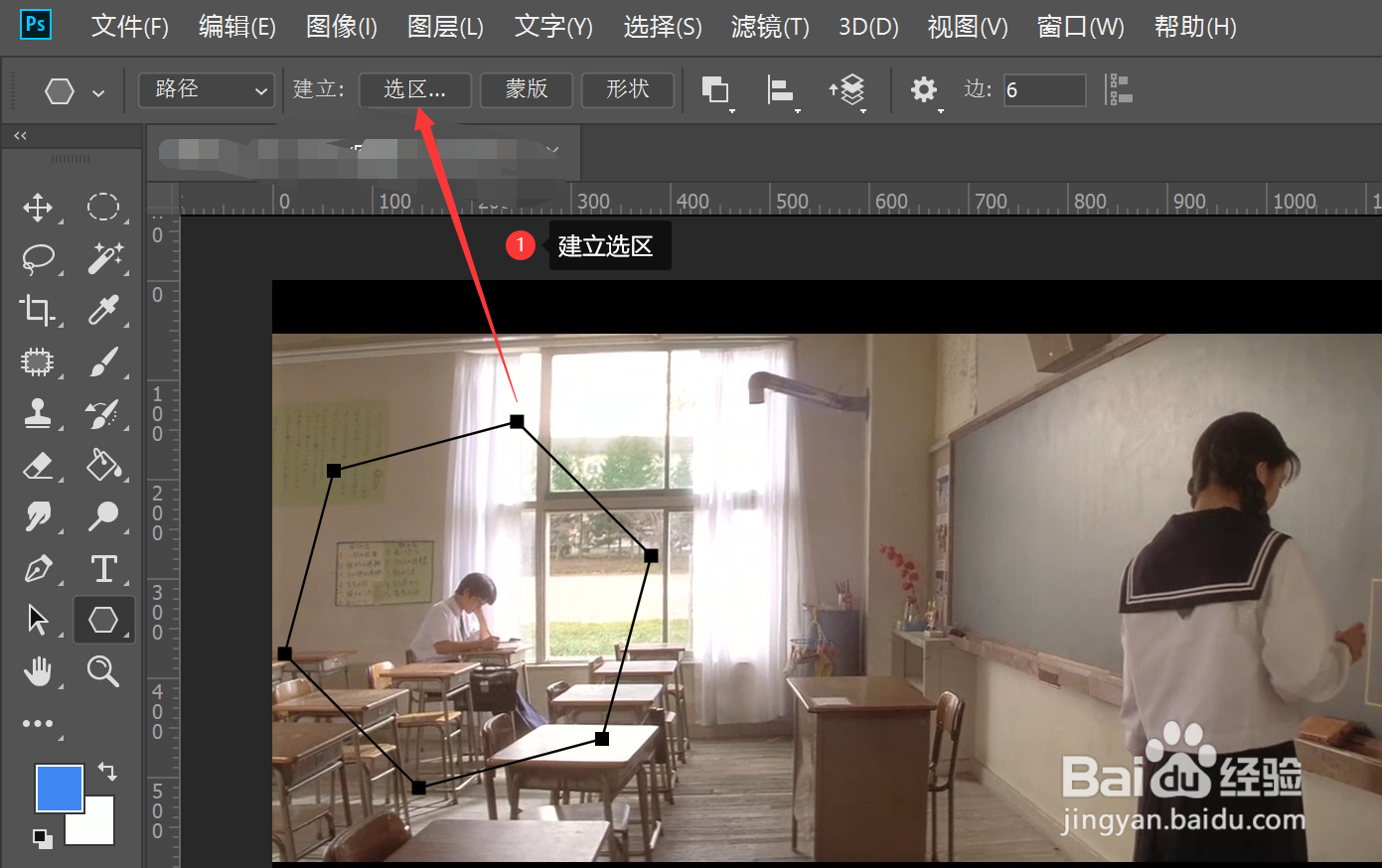Image resolution: width=1382 pixels, height=868 pixels.
Task: Reset default foreground and background colors
Action: pyautogui.click(x=42, y=837)
